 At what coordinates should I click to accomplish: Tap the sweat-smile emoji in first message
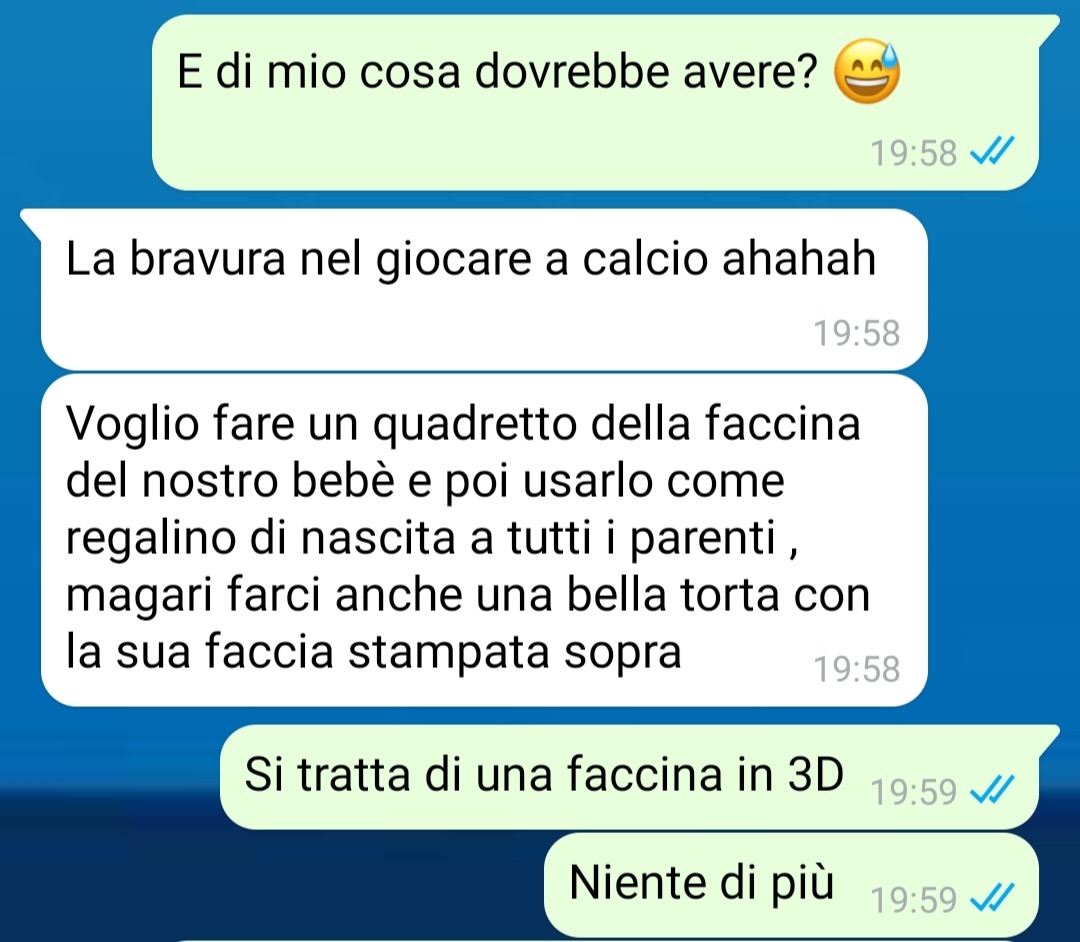[867, 71]
